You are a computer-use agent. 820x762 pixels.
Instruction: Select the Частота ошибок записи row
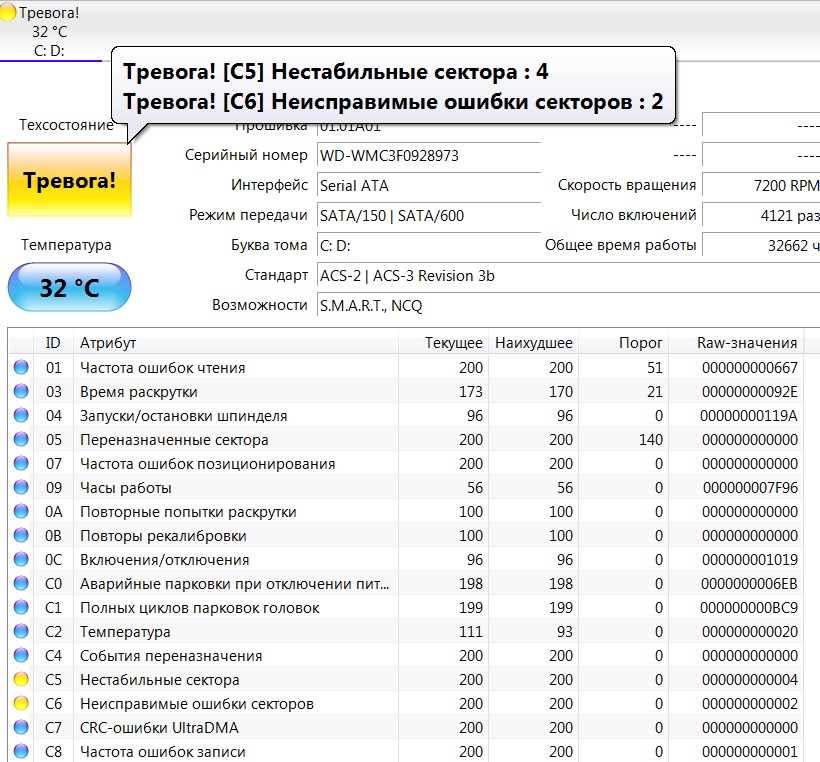(x=162, y=752)
